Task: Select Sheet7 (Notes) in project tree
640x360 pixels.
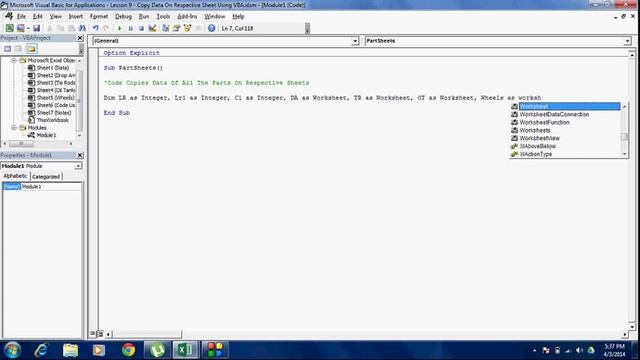Action: [53, 113]
